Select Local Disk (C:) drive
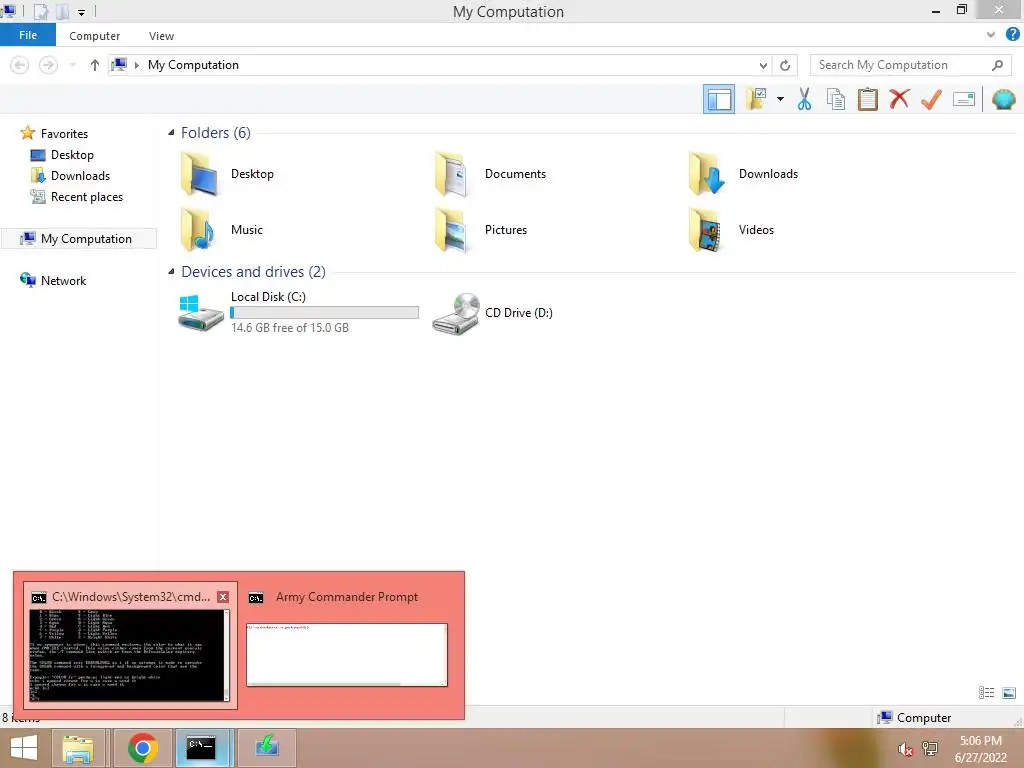Image resolution: width=1024 pixels, height=768 pixels. 298,312
